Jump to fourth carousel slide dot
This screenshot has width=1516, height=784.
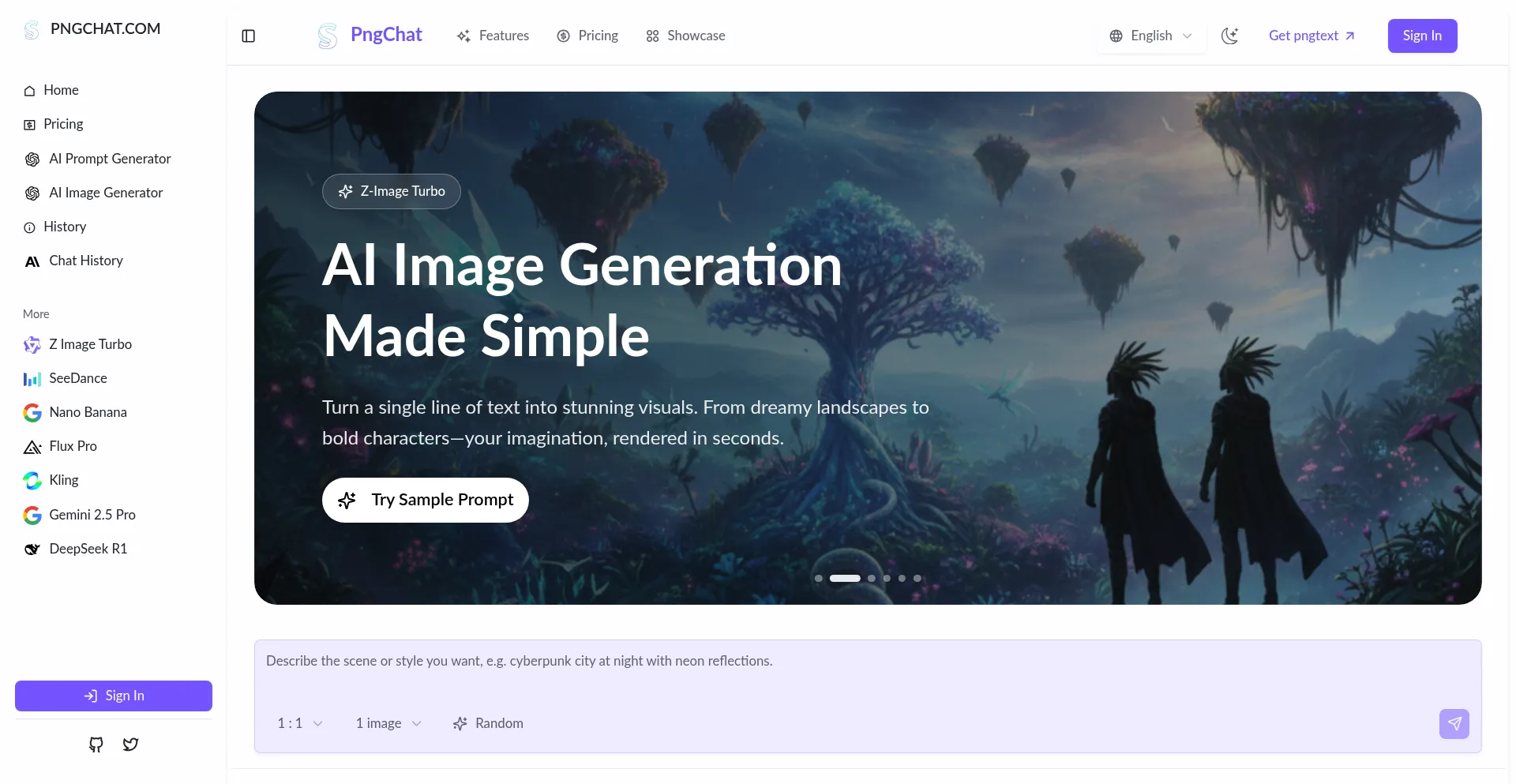pos(887,579)
